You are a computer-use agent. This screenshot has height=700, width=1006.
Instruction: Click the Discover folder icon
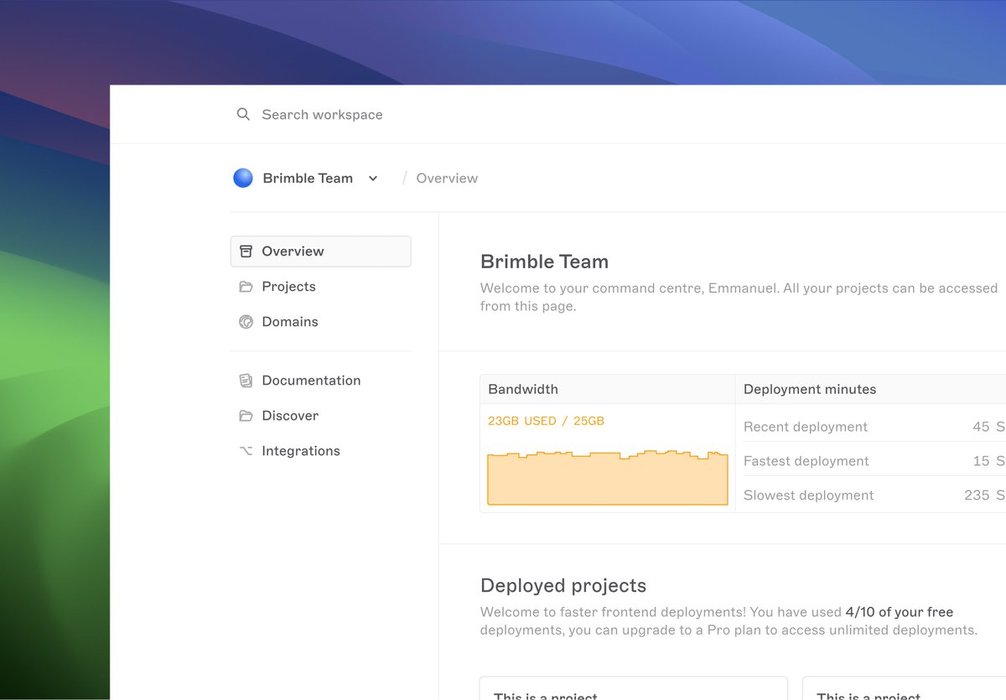[x=246, y=416]
